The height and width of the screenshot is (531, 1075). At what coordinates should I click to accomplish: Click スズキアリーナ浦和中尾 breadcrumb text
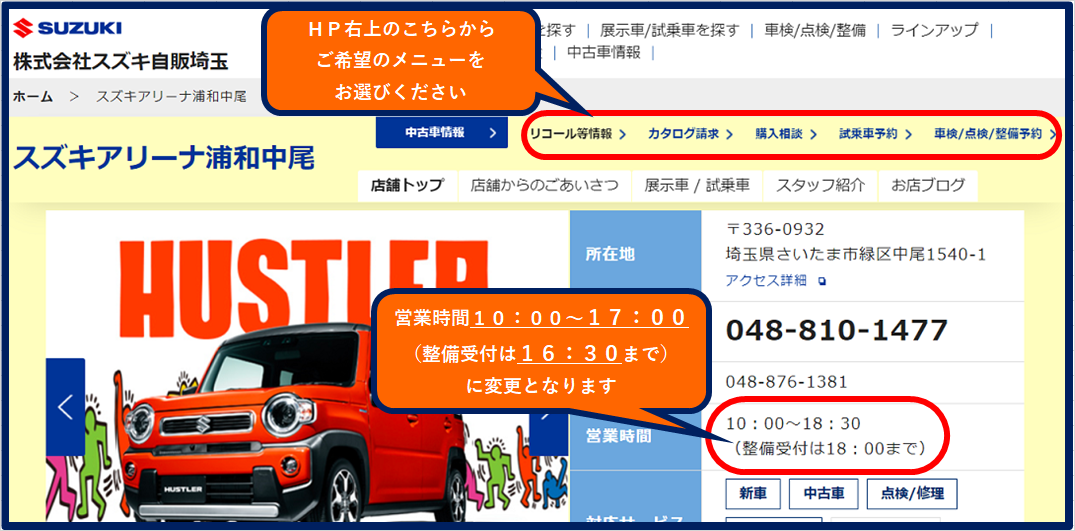[171, 97]
